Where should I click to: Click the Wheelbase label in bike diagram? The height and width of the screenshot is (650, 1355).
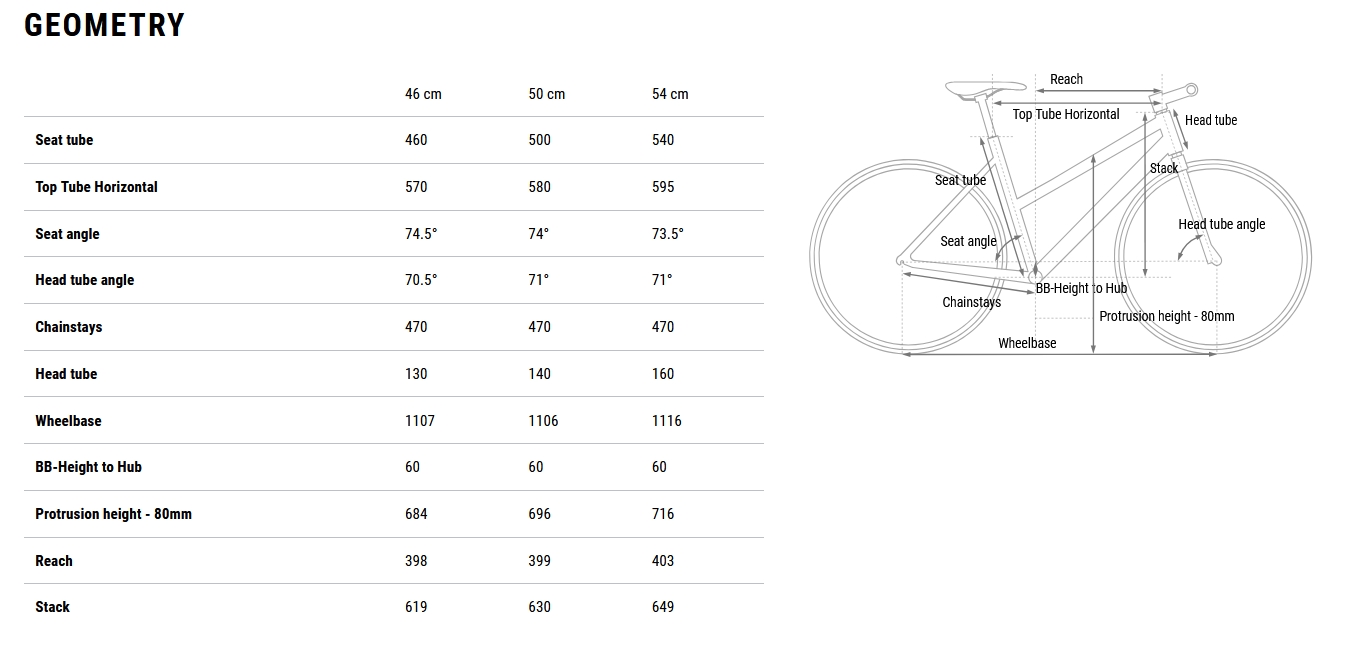click(x=1027, y=343)
